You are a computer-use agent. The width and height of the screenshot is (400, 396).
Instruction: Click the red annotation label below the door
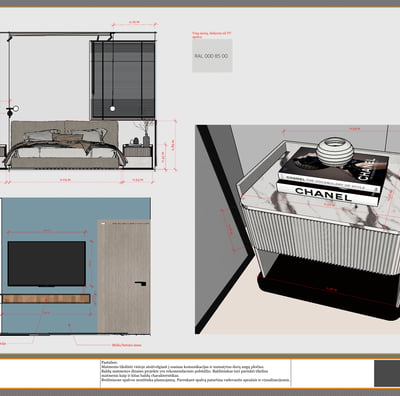(x=127, y=345)
